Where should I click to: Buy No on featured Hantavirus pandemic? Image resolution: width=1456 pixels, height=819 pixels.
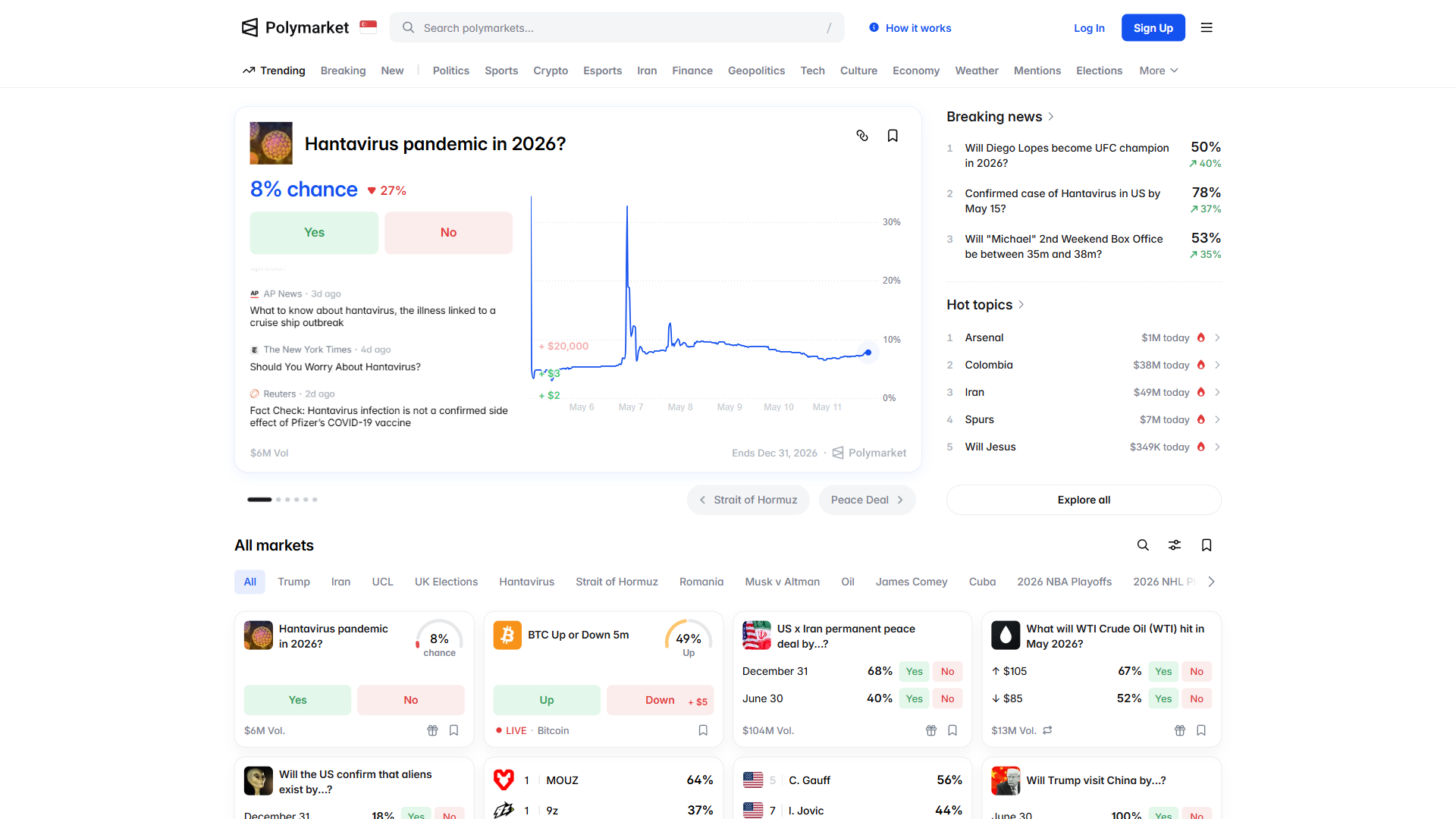pyautogui.click(x=448, y=233)
